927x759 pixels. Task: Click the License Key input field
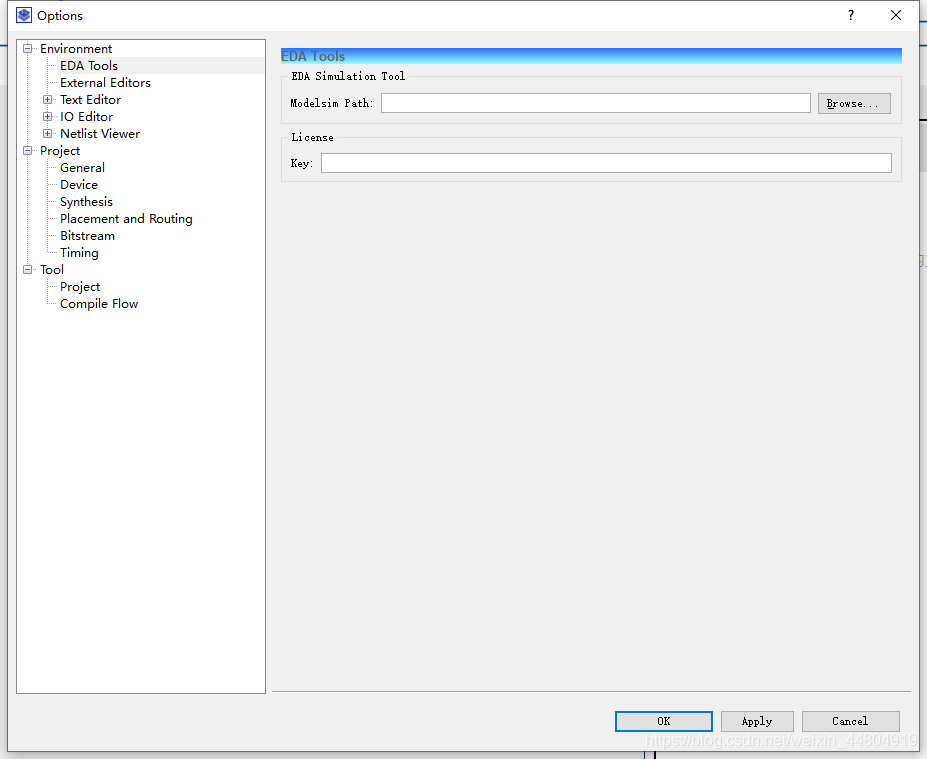click(606, 163)
